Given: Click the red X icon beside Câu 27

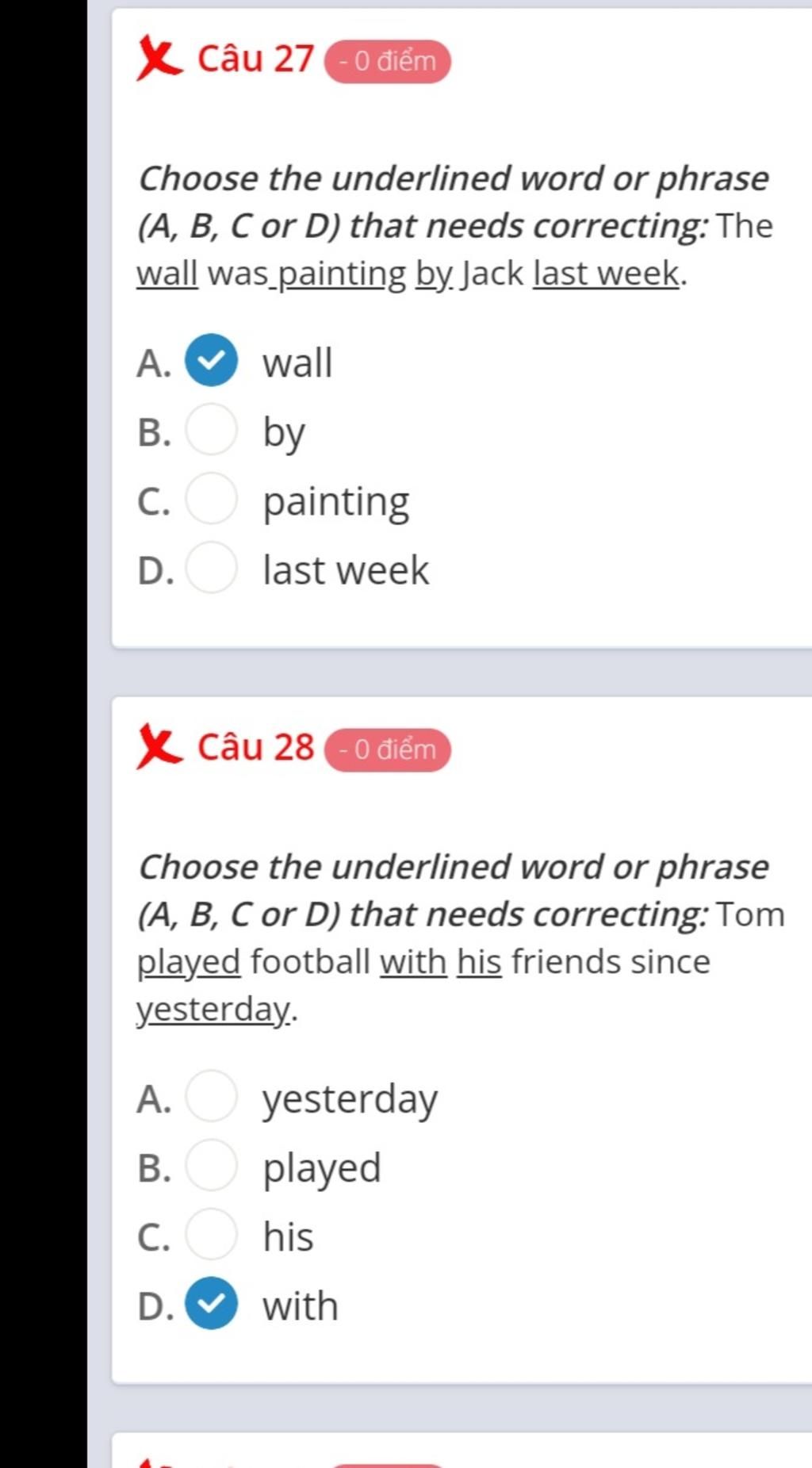Looking at the screenshot, I should pyautogui.click(x=159, y=58).
